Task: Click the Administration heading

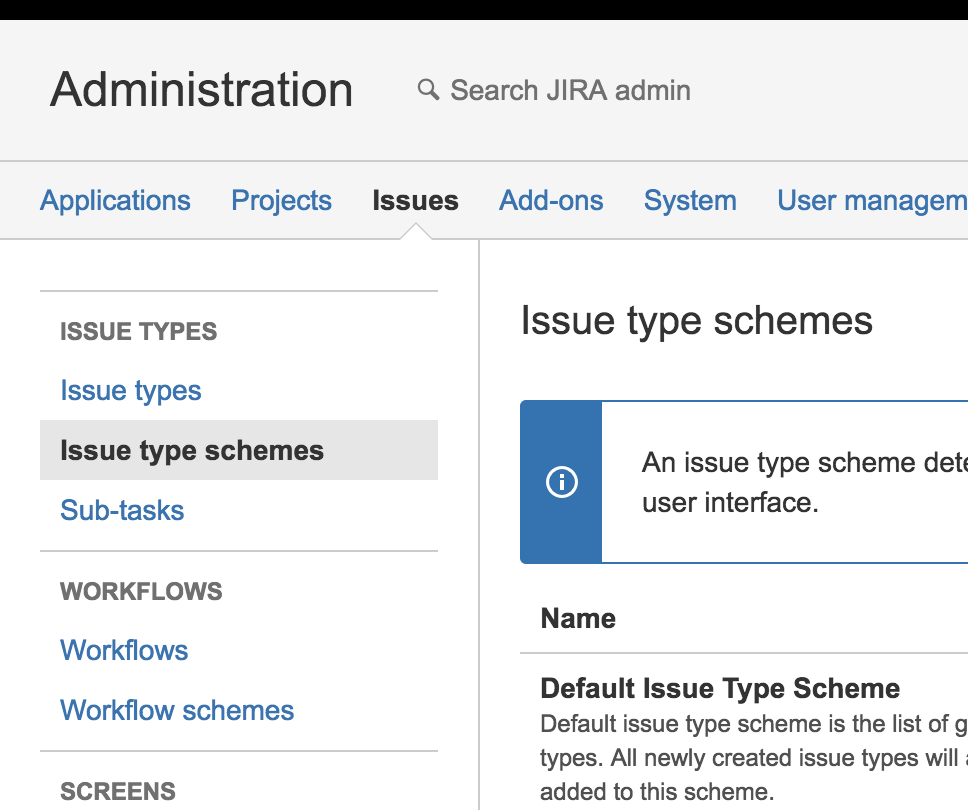Action: click(201, 89)
